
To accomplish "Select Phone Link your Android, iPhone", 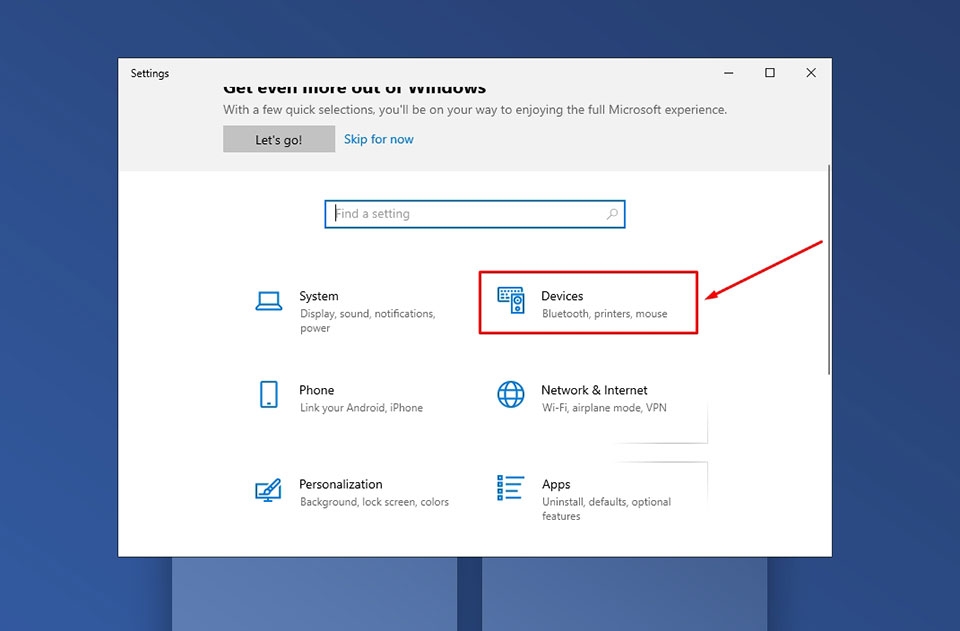I will point(361,408).
